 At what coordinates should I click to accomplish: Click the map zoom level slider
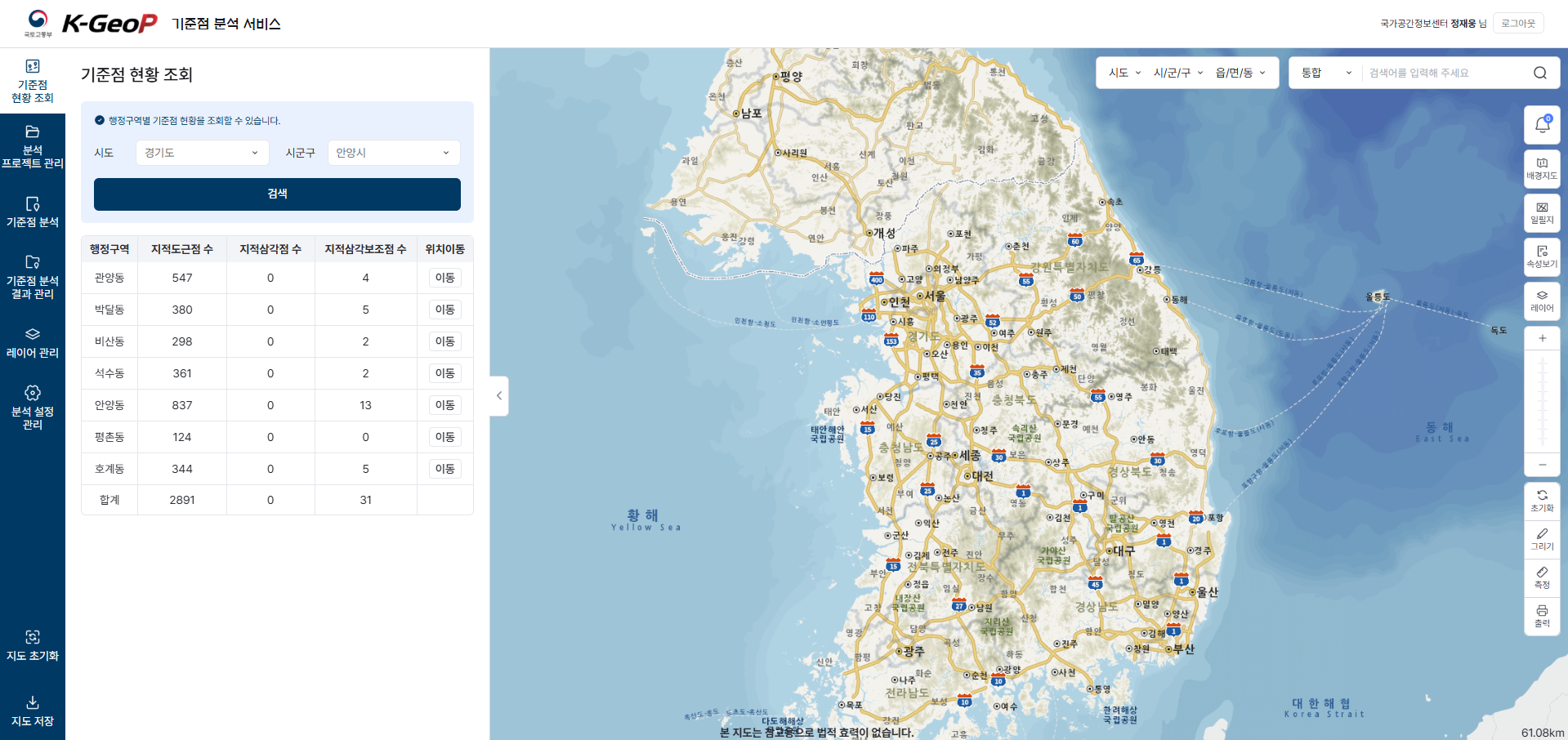[1542, 402]
